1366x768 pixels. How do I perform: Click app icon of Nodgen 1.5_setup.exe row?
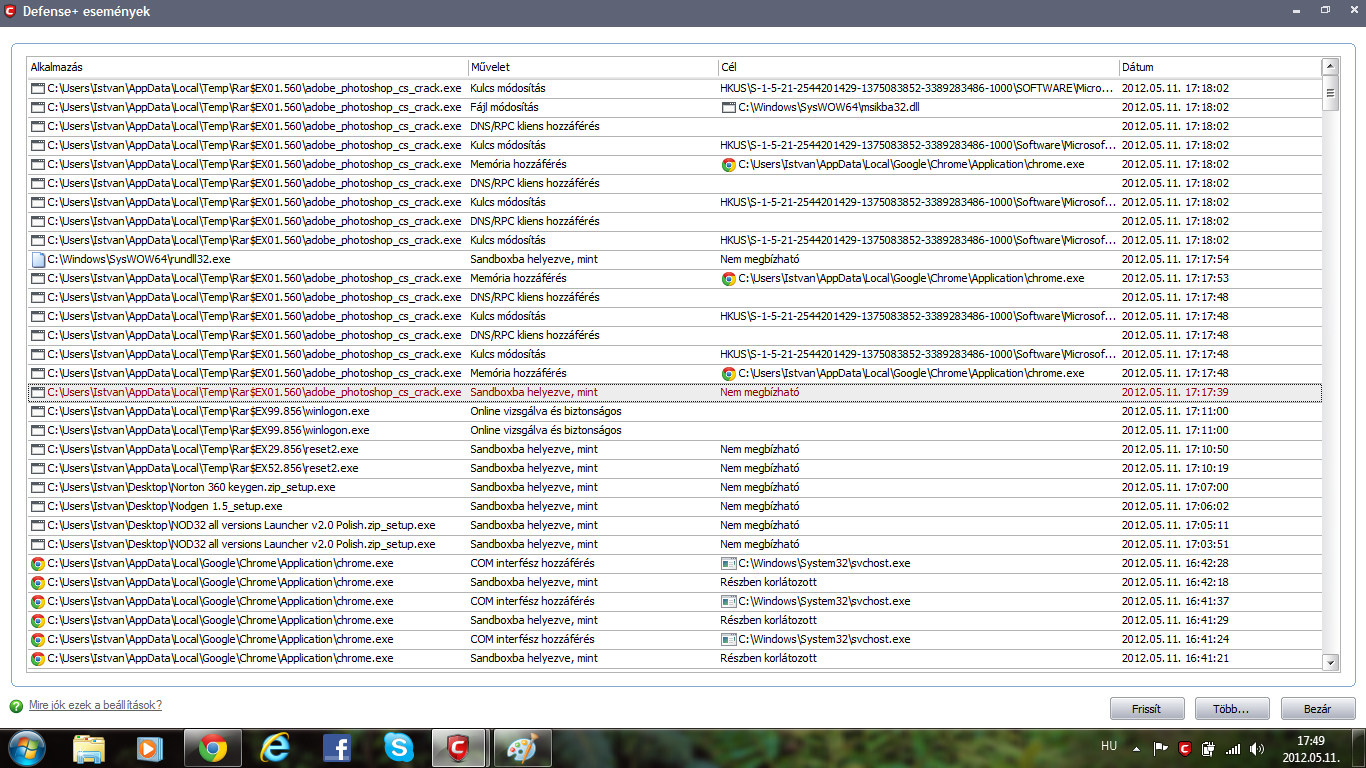tap(38, 506)
